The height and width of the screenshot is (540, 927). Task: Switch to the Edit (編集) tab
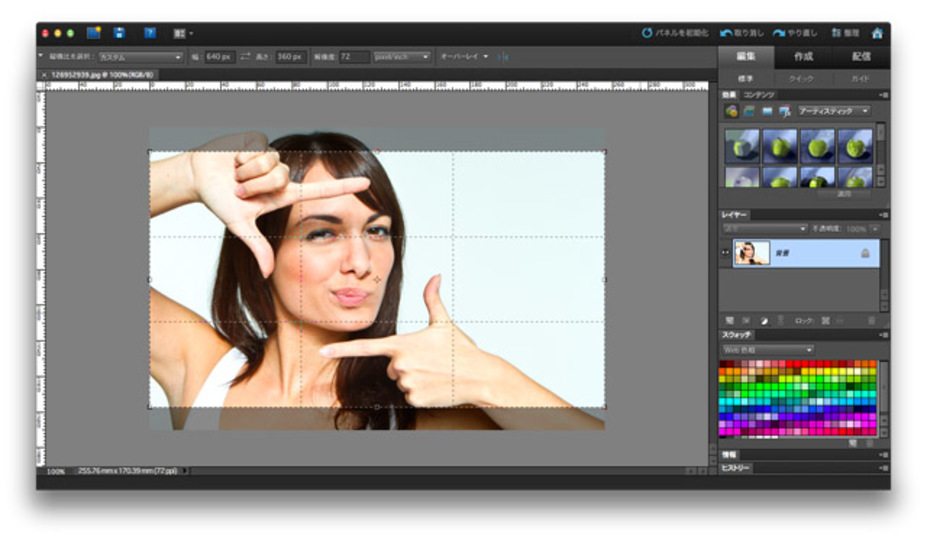(x=746, y=56)
